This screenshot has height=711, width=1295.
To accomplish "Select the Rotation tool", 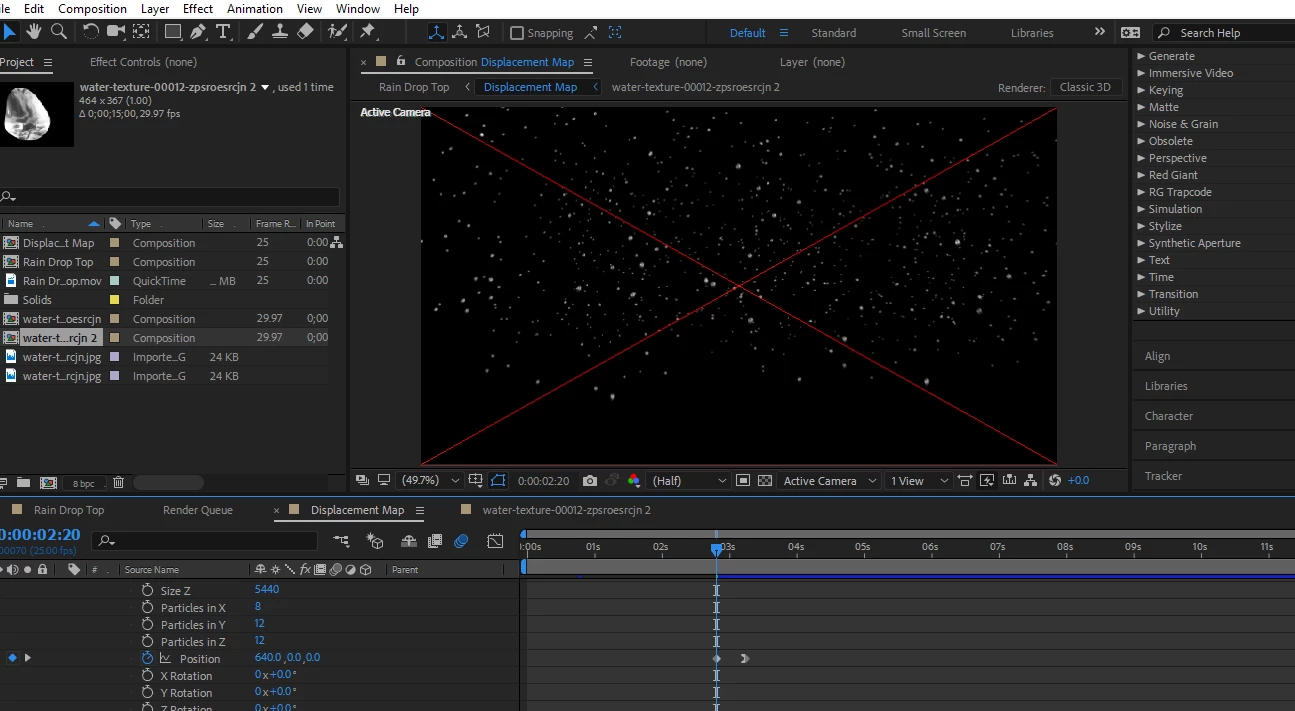I will tap(91, 32).
